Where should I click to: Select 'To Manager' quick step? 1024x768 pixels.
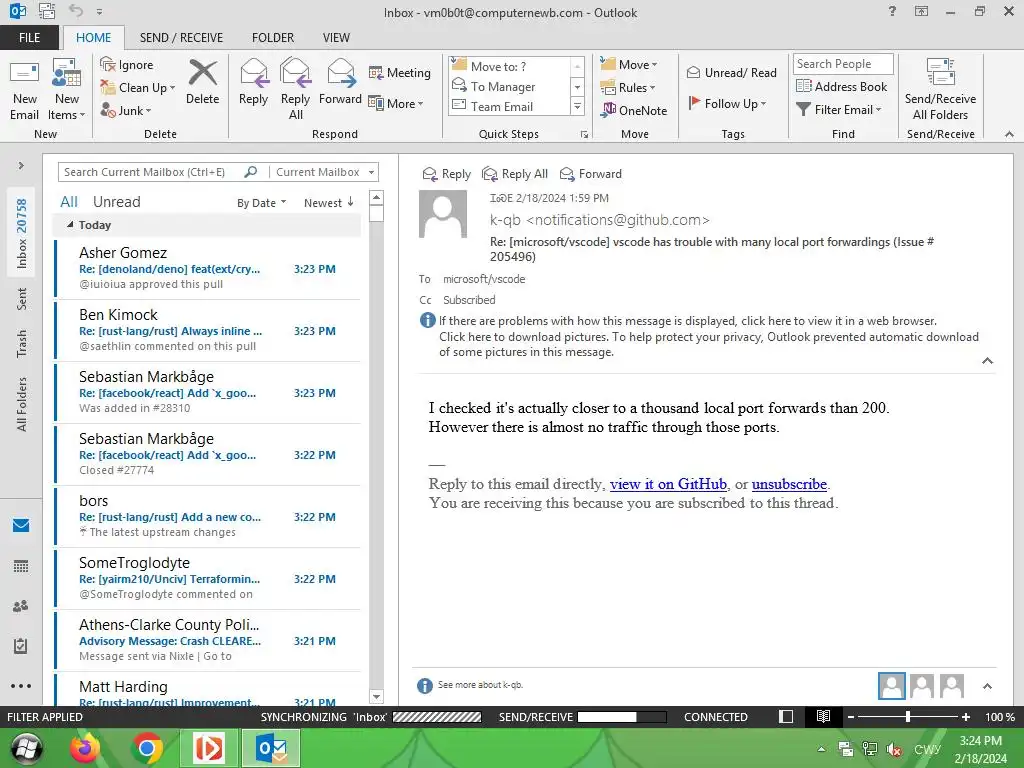pyautogui.click(x=511, y=86)
